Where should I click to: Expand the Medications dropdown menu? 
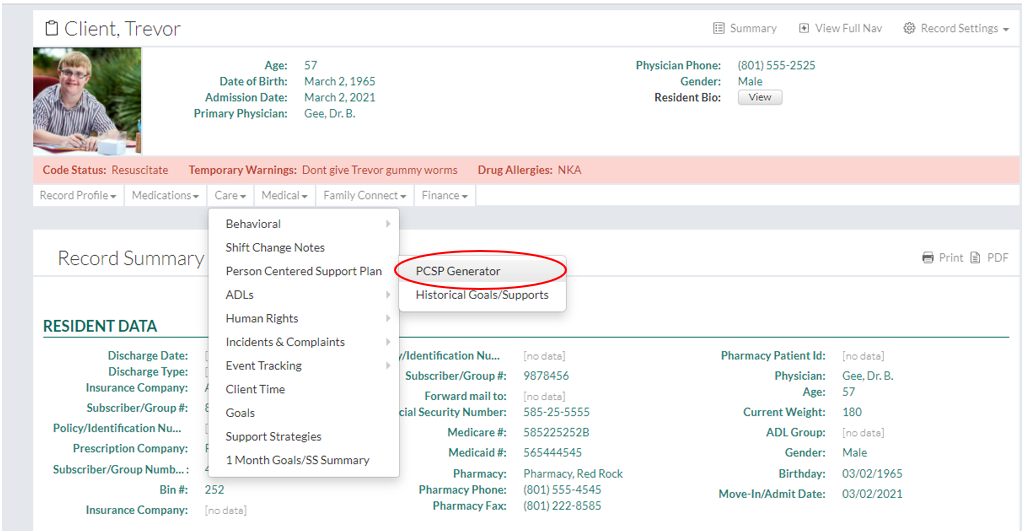click(166, 196)
